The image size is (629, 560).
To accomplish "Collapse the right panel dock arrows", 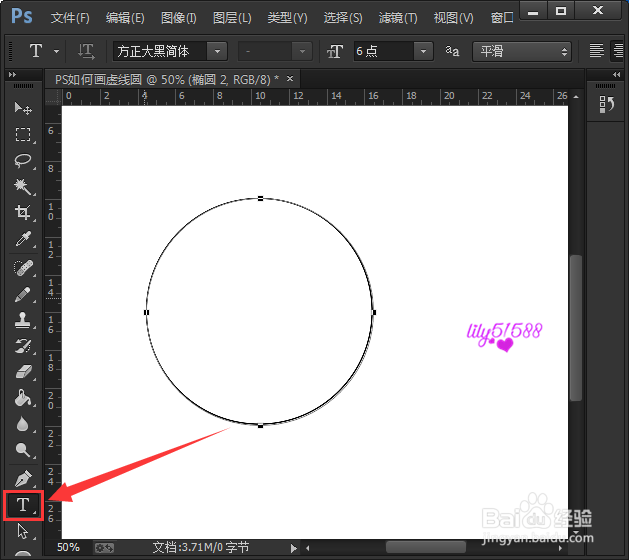I will tap(617, 74).
